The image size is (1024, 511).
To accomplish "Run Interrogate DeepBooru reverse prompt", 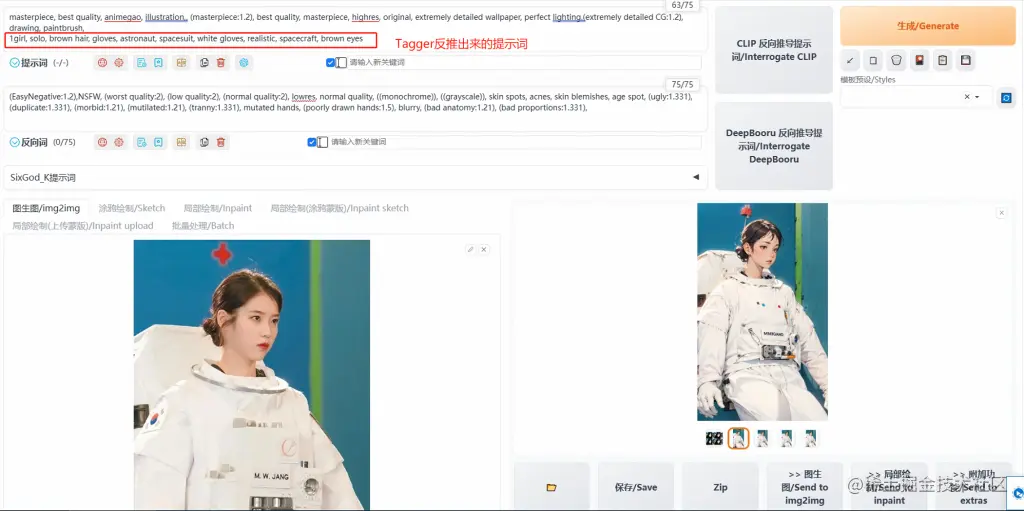I will tap(773, 146).
